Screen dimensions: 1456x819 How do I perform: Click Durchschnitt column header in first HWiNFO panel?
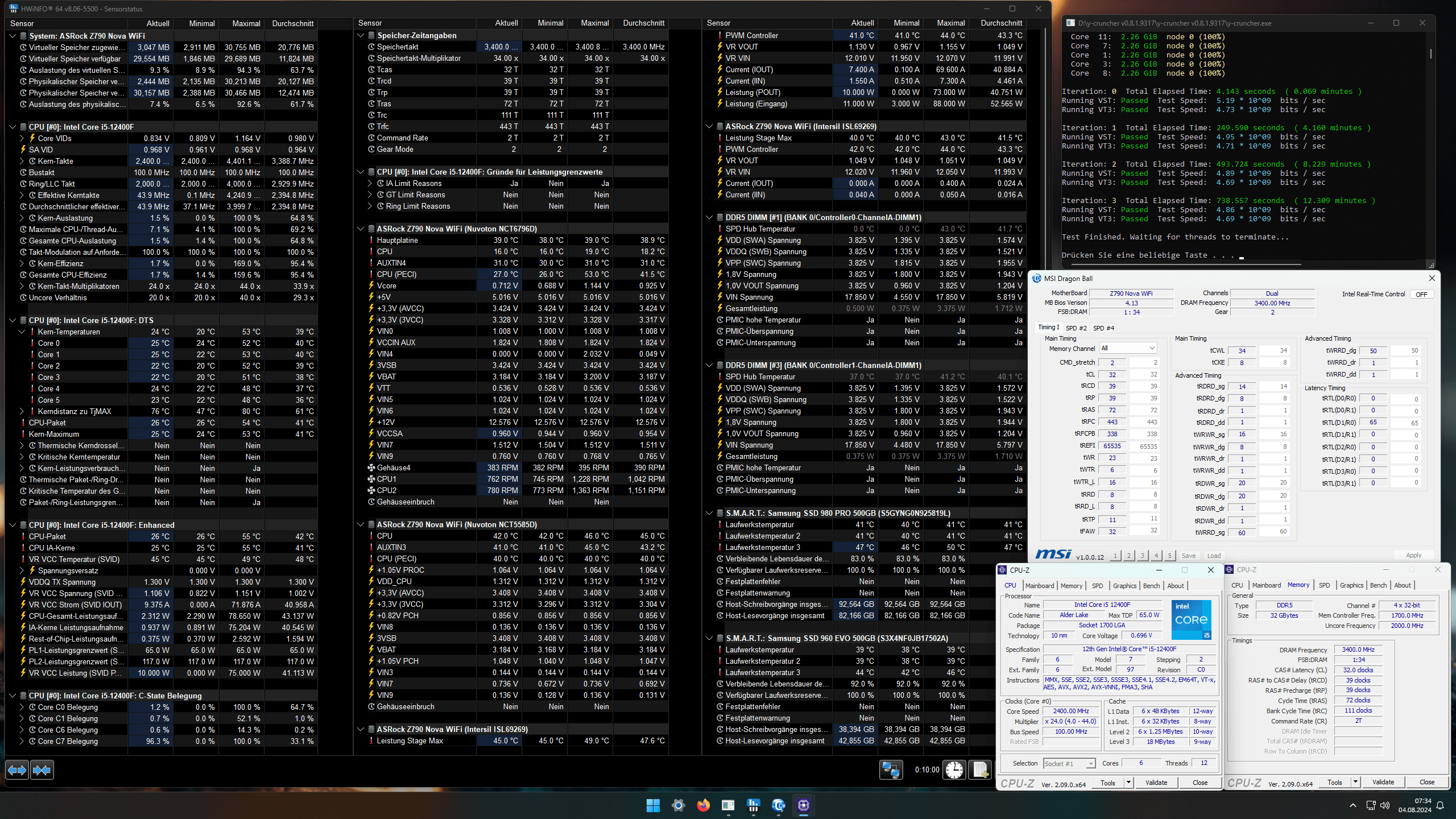pos(292,23)
